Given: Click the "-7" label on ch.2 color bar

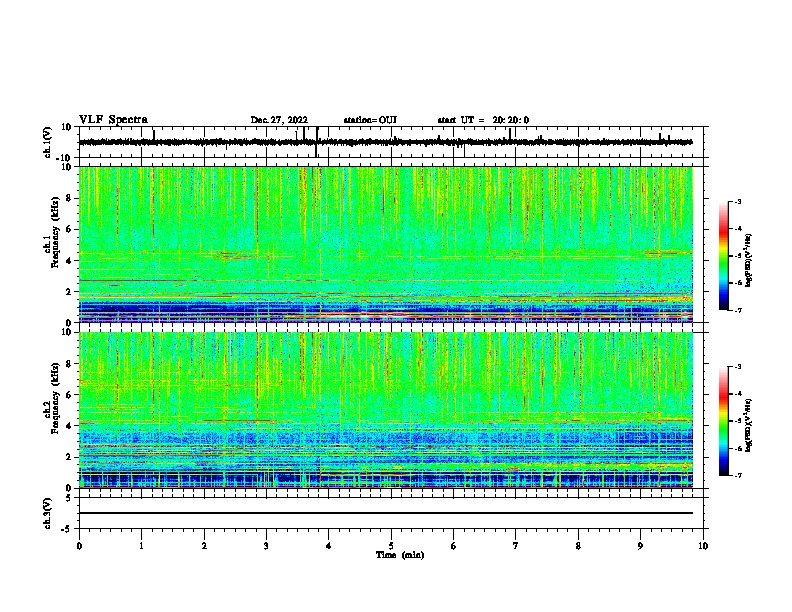Looking at the screenshot, I should [738, 476].
